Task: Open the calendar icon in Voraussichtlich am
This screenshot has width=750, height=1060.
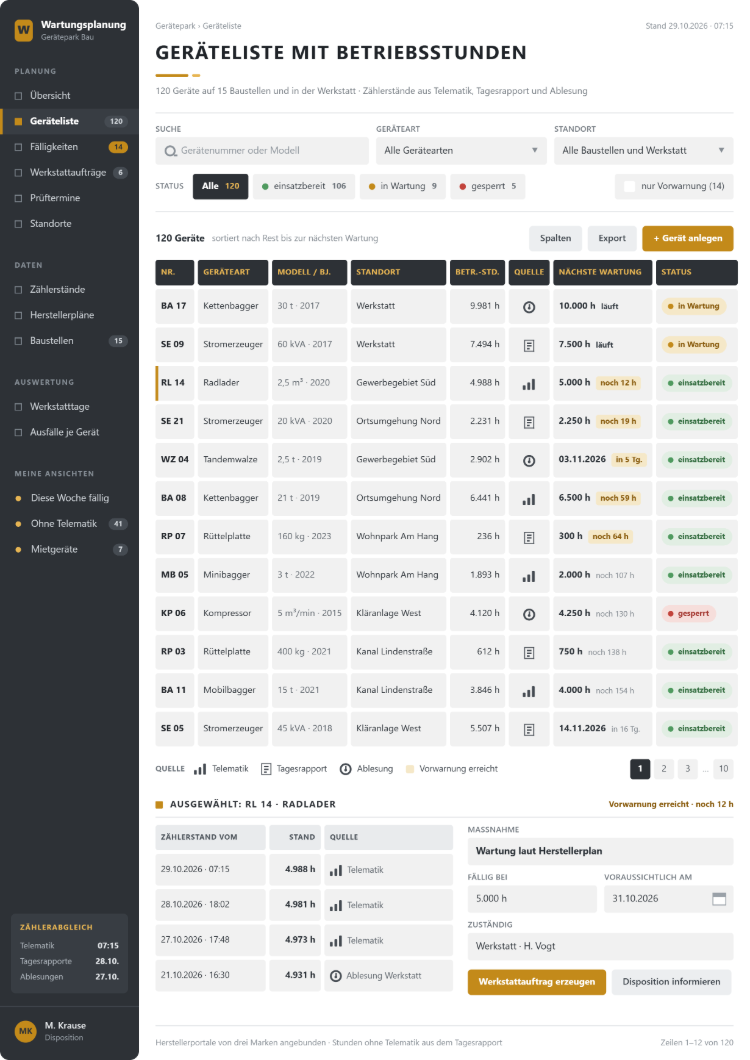Action: tap(719, 898)
